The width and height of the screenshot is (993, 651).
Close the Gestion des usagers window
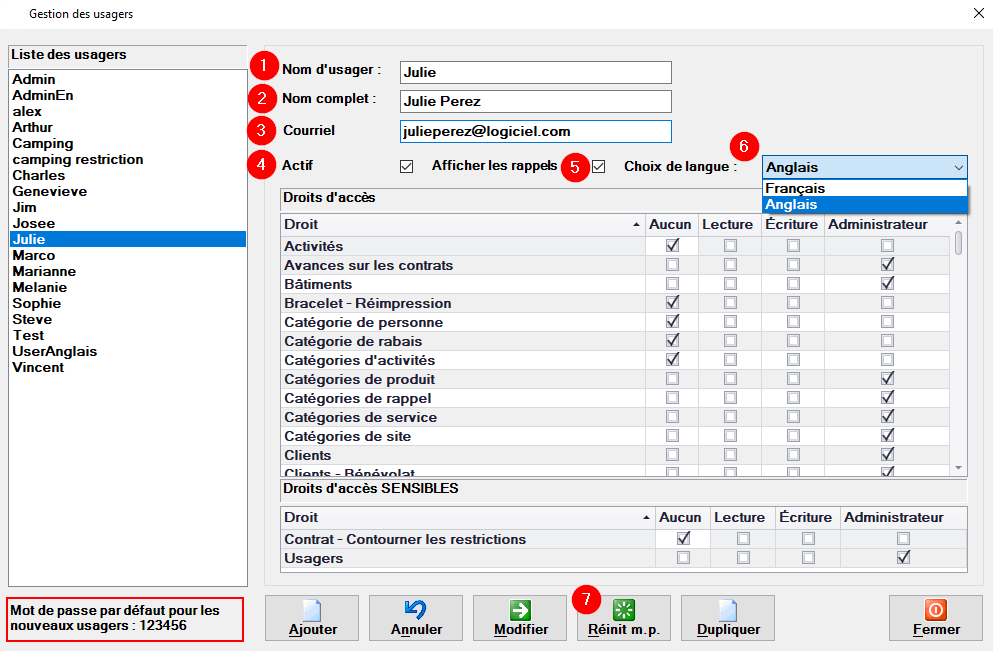pyautogui.click(x=978, y=14)
